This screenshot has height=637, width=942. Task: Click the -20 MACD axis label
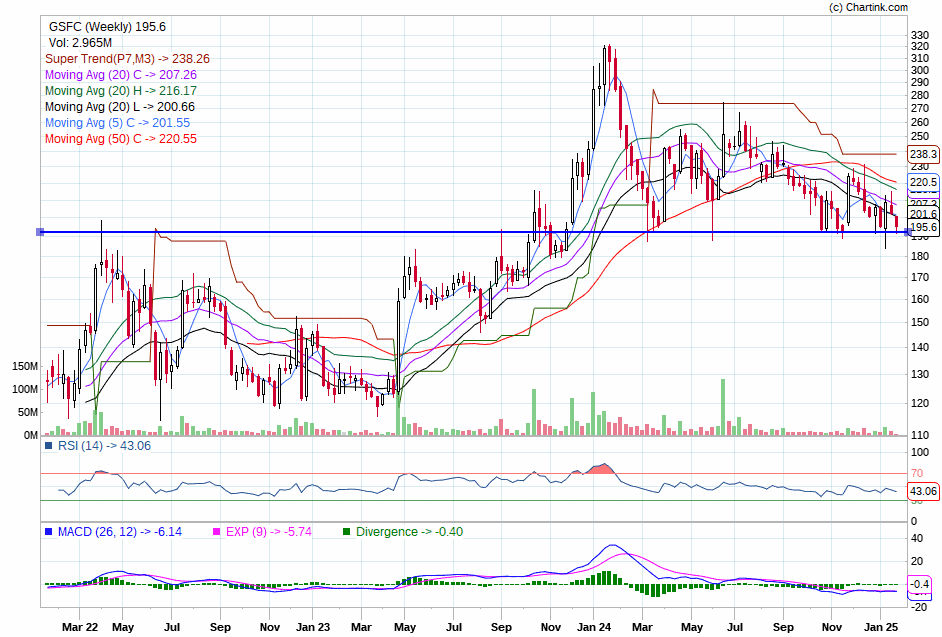pos(919,607)
